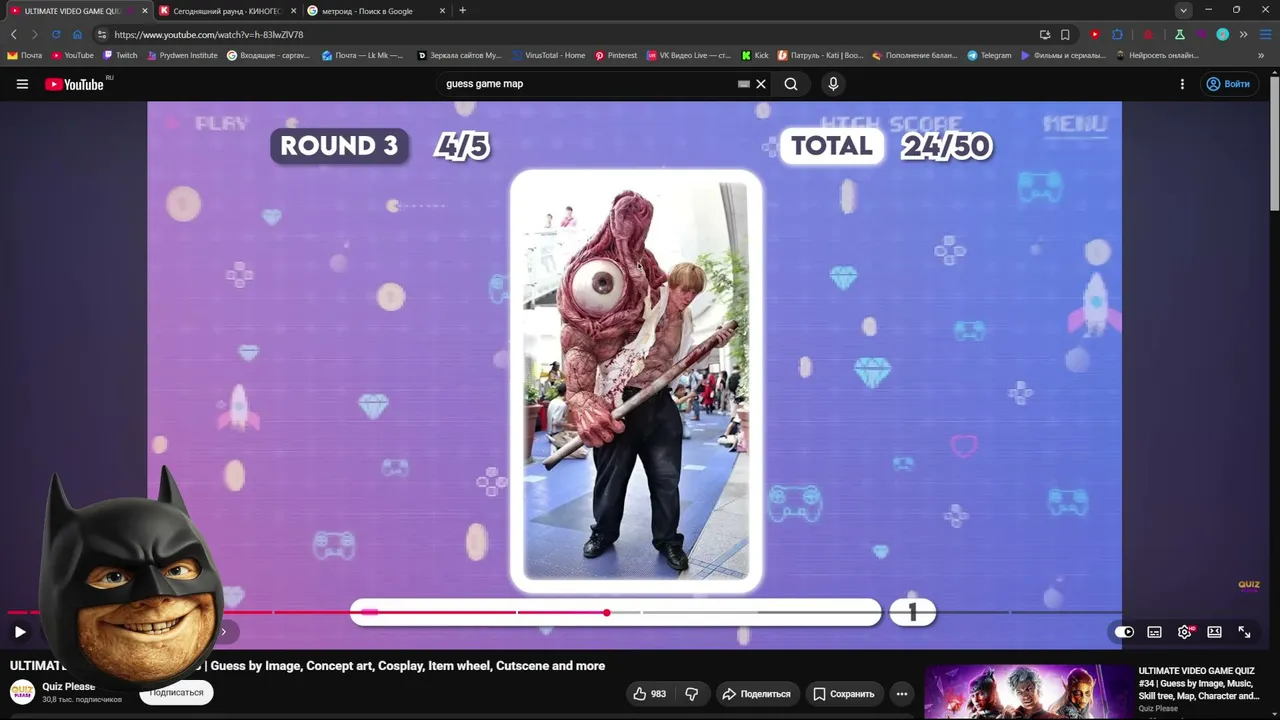
Task: Show hidden bookmarks overflow chevron
Action: click(x=1261, y=55)
